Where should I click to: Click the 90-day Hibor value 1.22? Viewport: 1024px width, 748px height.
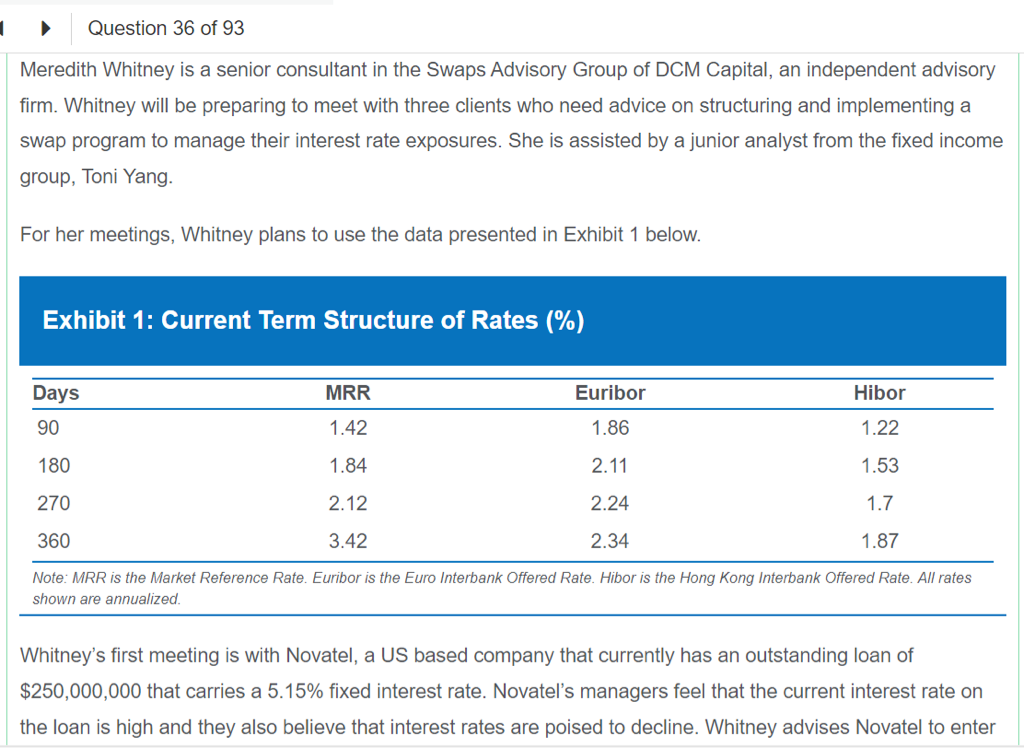[879, 428]
